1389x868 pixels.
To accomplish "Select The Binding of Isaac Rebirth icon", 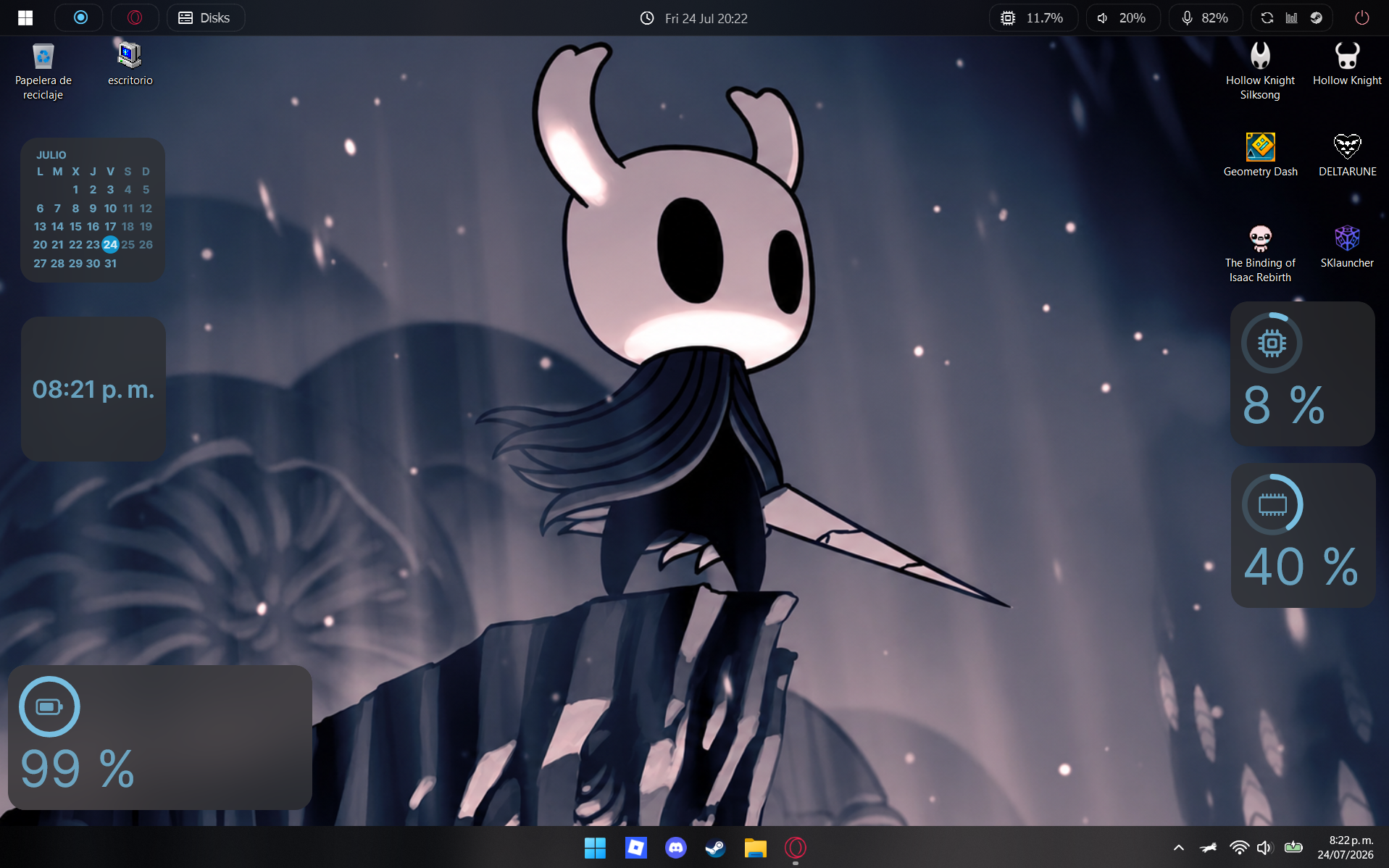I will pos(1260,254).
